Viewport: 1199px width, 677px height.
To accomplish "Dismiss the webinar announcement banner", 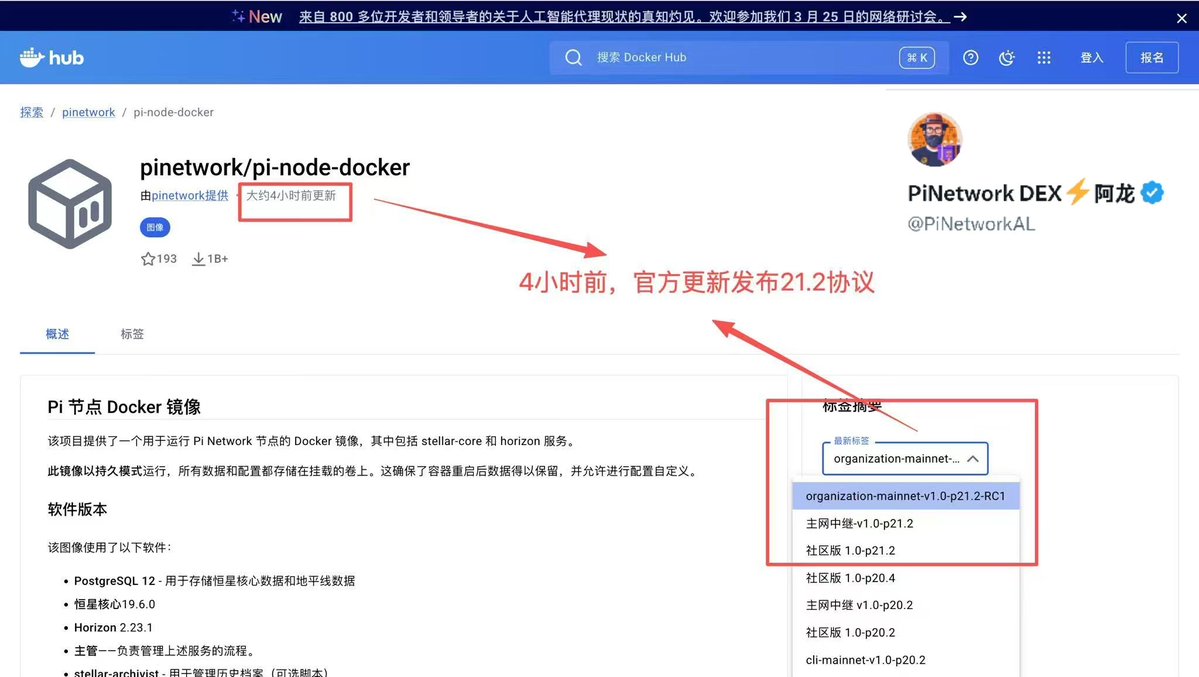I will [1181, 17].
